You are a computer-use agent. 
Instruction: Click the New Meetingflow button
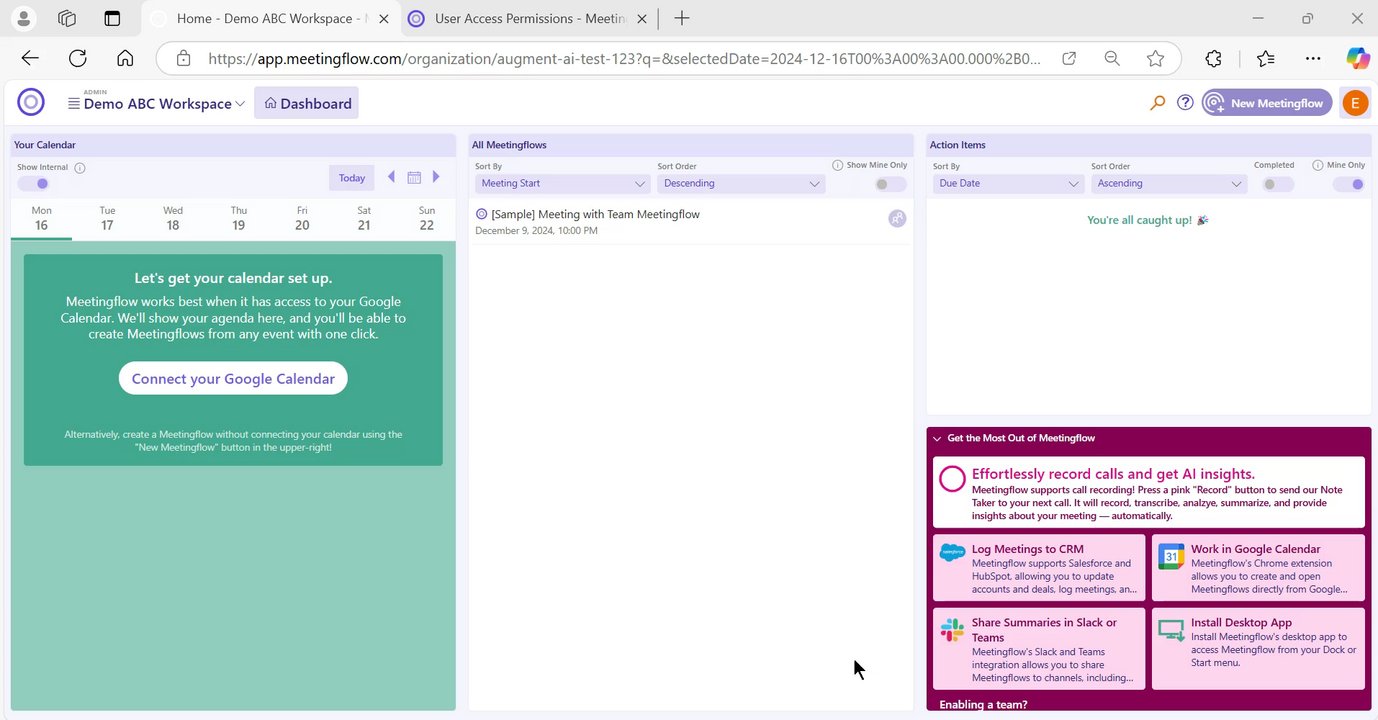[x=1267, y=103]
